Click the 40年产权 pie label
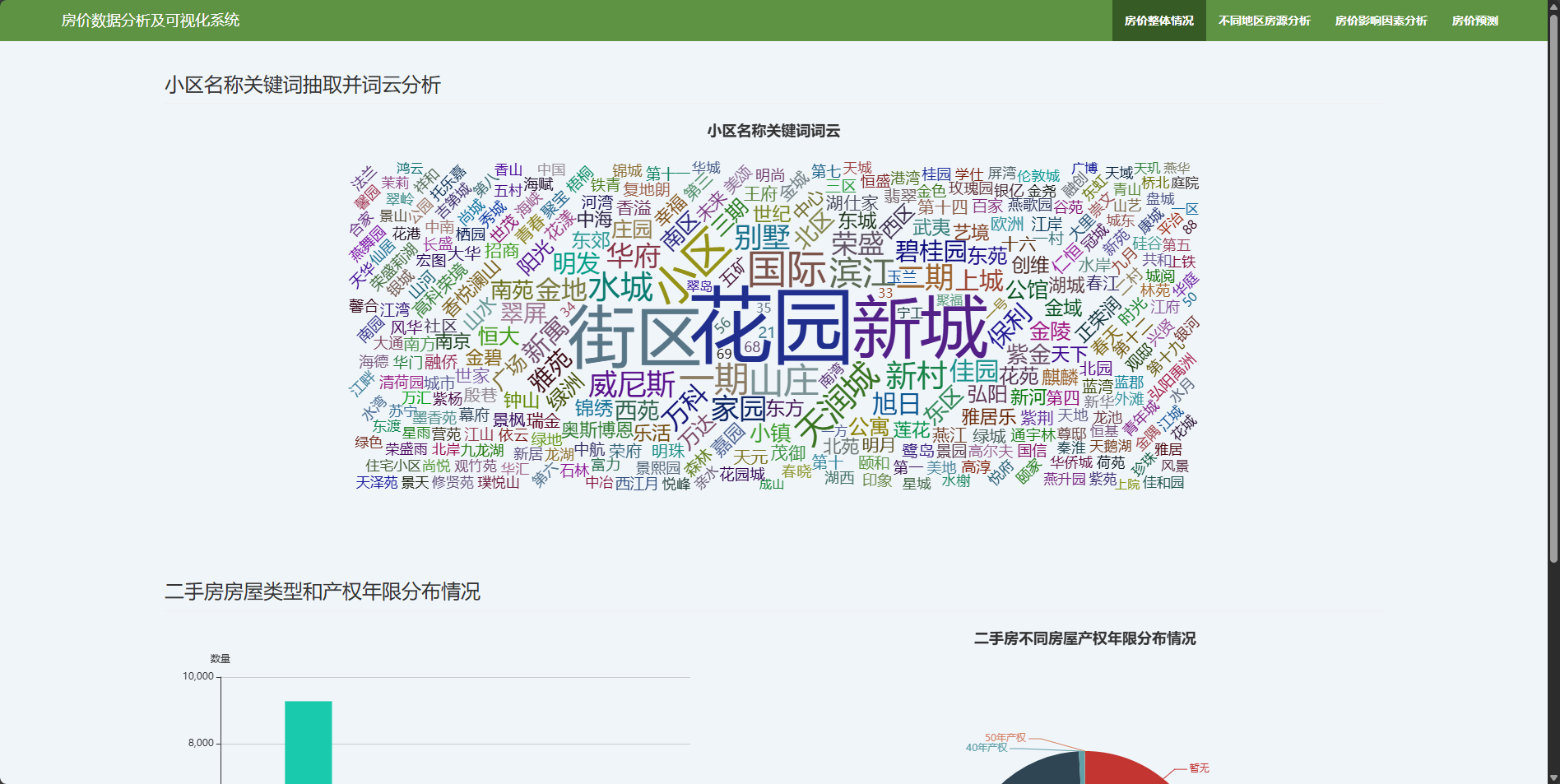The height and width of the screenshot is (784, 1560). [987, 748]
